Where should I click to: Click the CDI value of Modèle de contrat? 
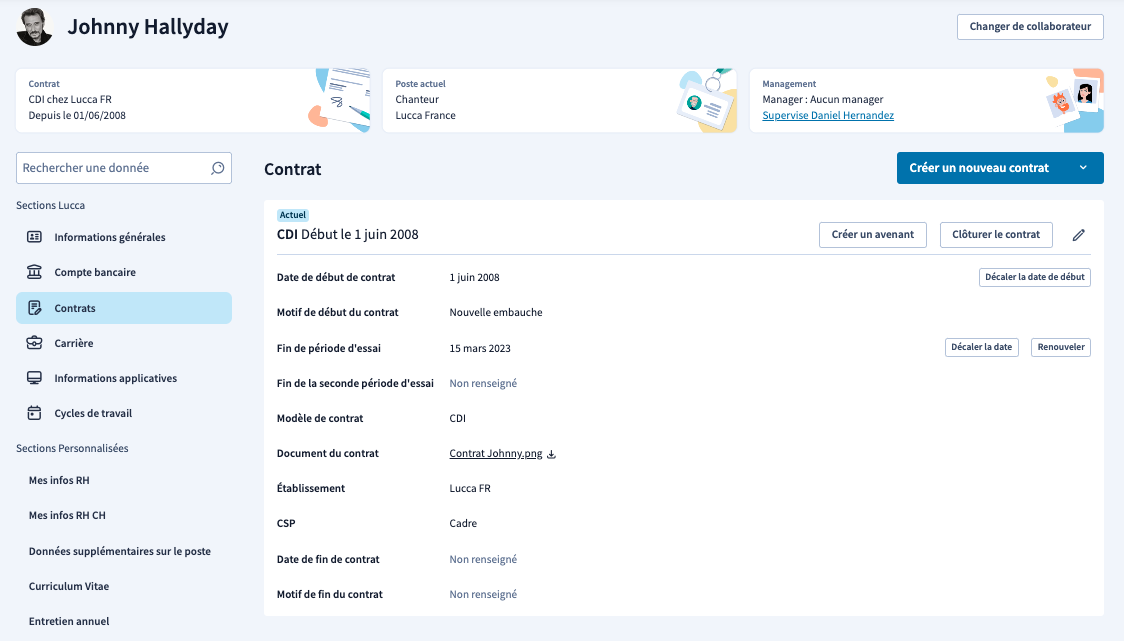point(457,419)
